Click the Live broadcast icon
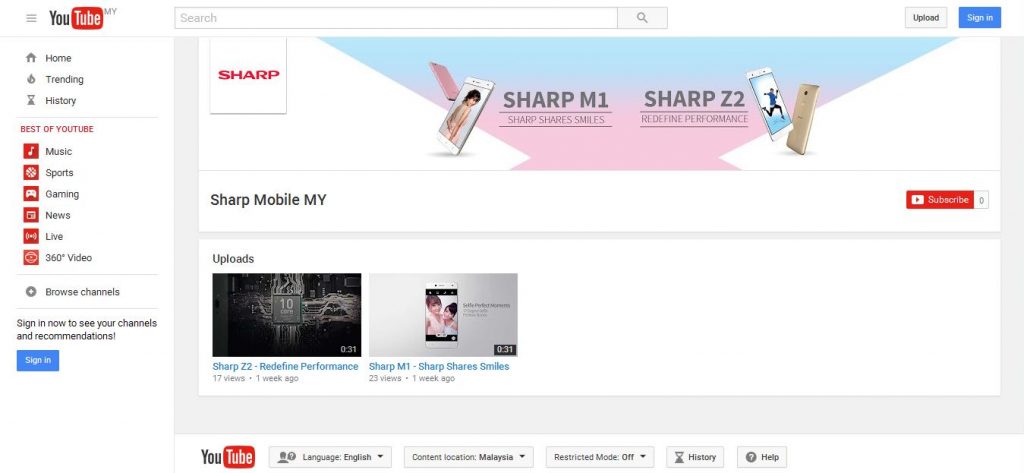 point(31,236)
